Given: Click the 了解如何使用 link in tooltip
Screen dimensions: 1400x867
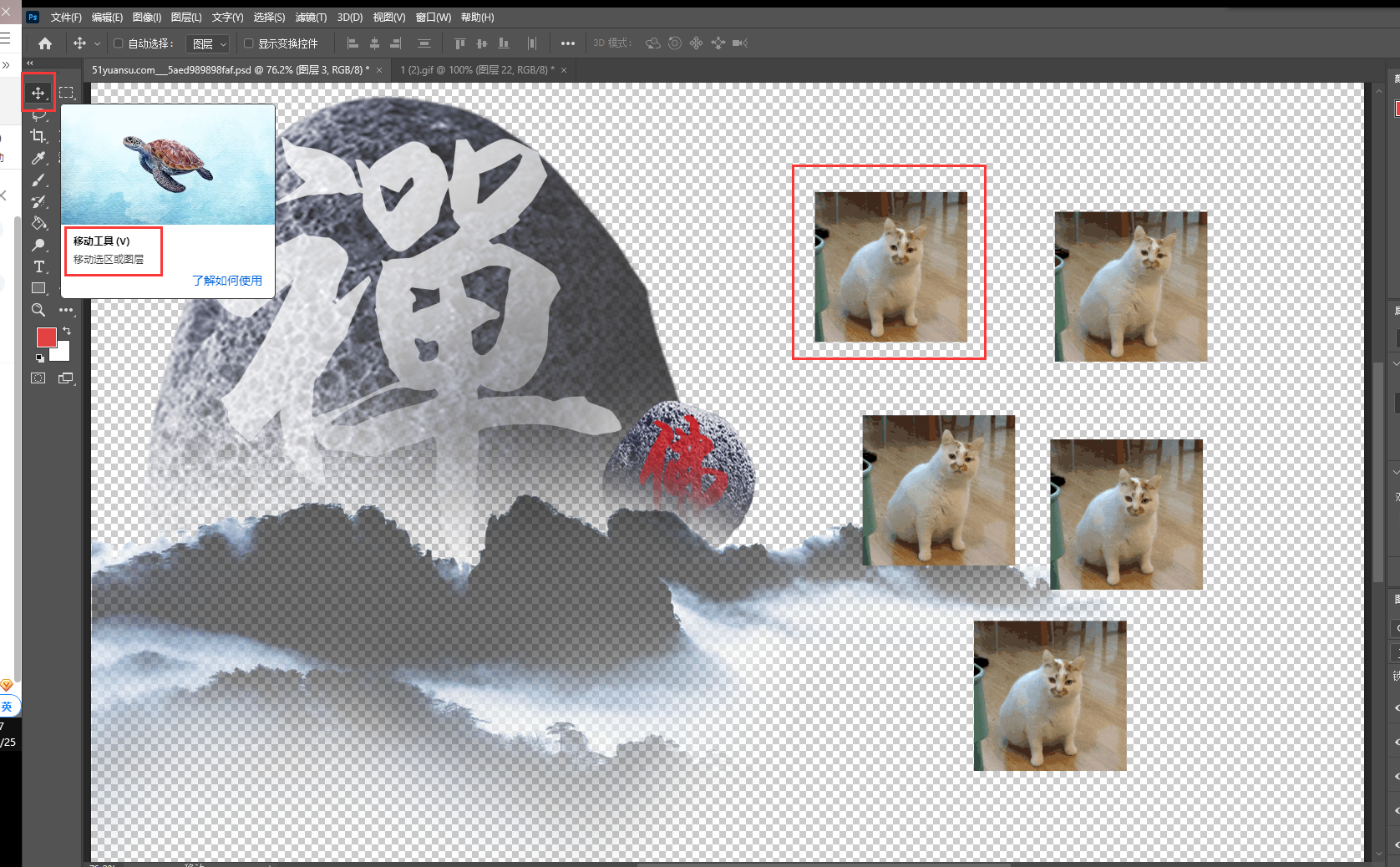Looking at the screenshot, I should pyautogui.click(x=227, y=281).
